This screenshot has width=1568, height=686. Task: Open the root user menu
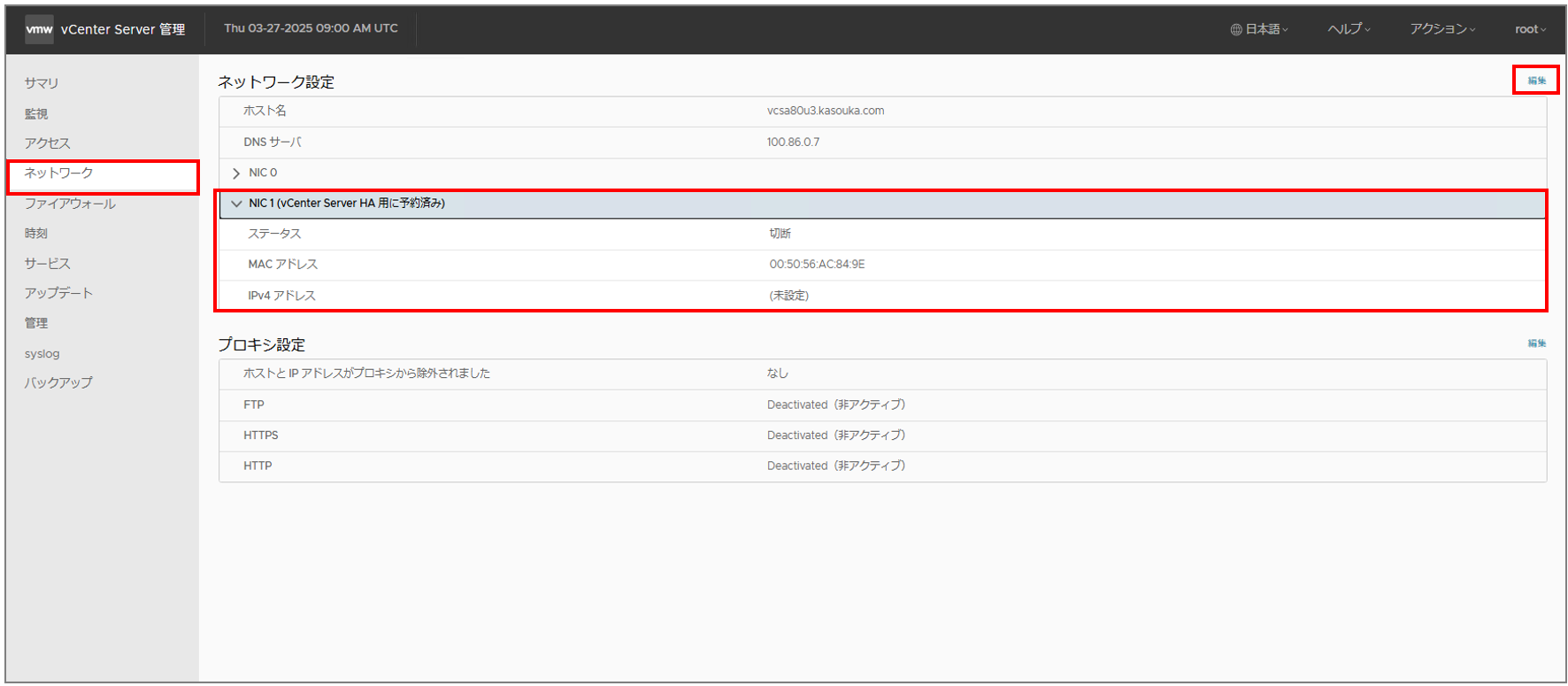point(1530,29)
